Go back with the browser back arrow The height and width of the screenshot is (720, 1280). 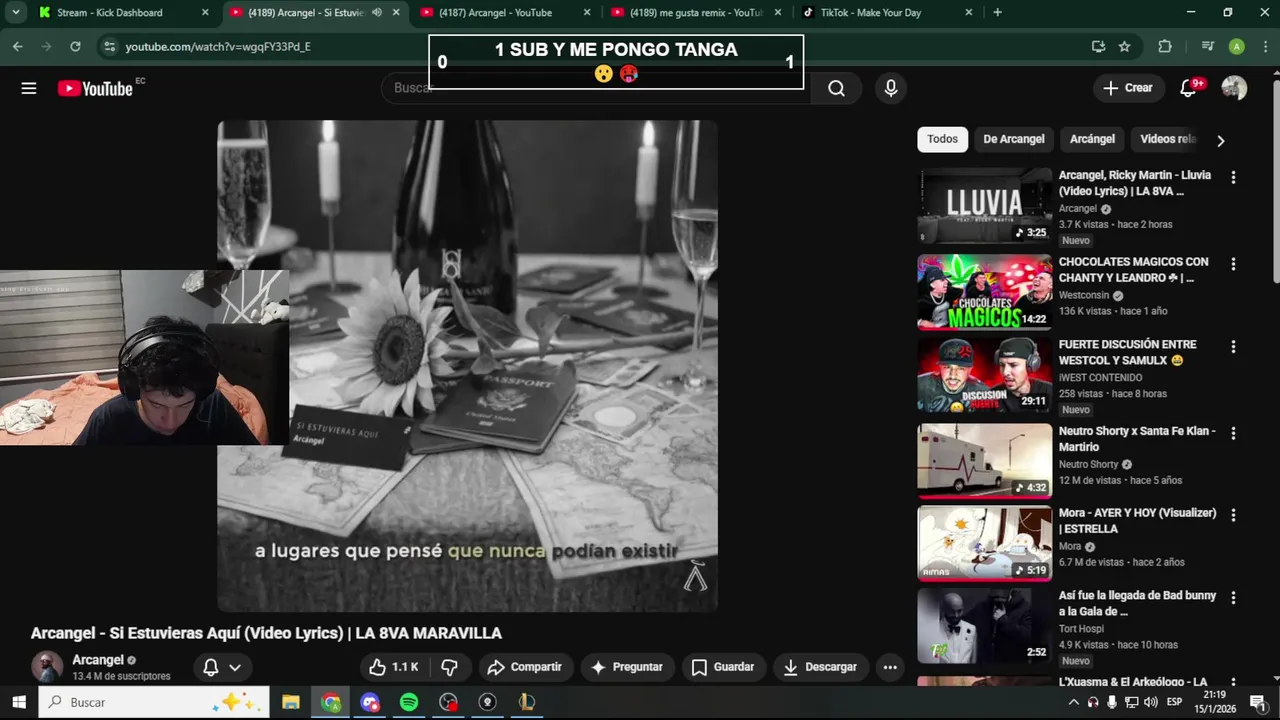coord(17,46)
